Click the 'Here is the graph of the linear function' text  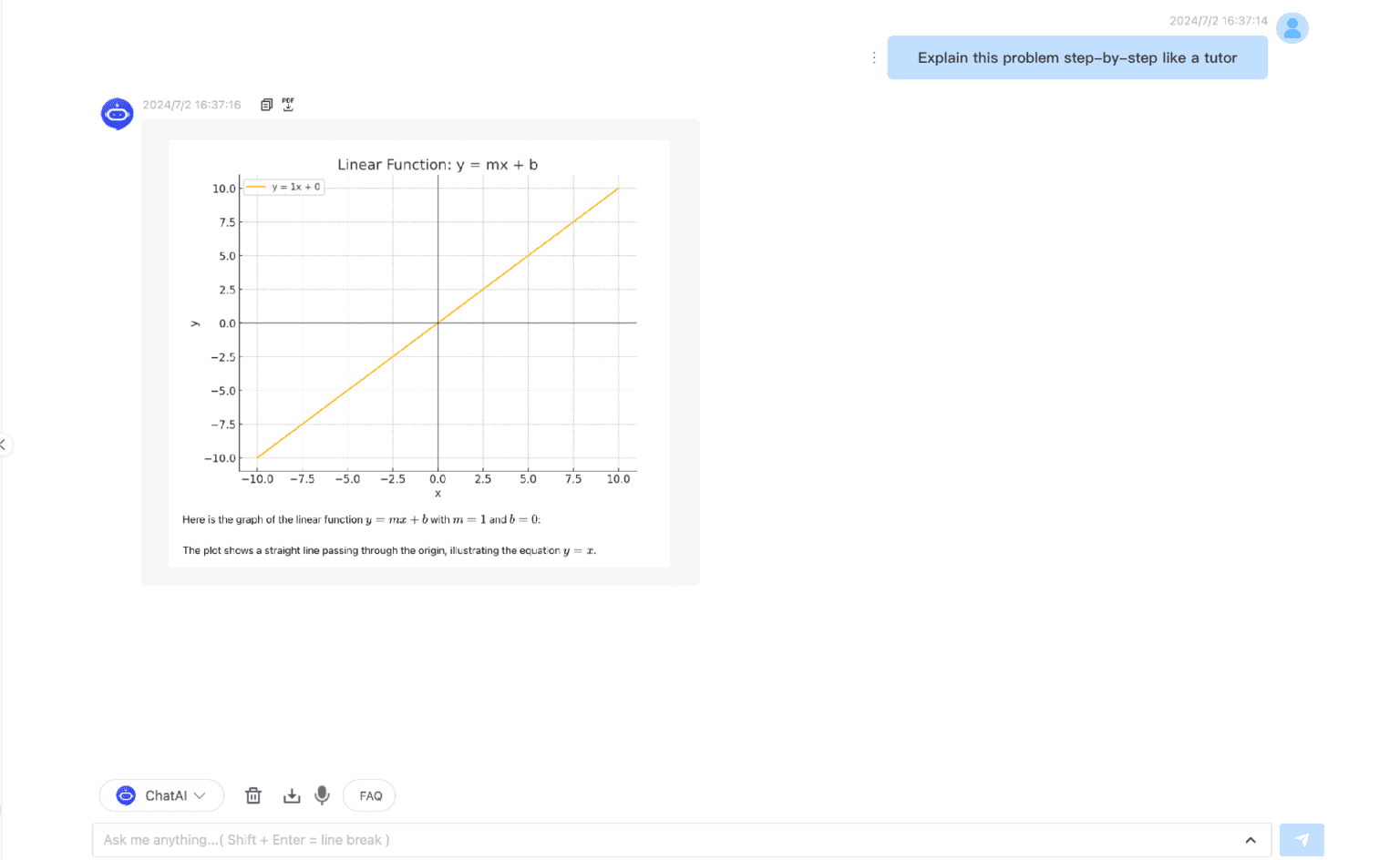[362, 519]
